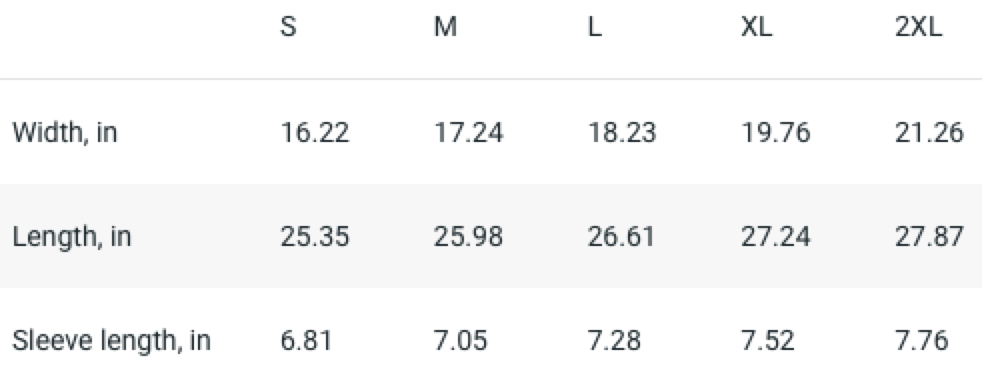Click the 16.22 width value for S
The image size is (982, 380).
click(315, 133)
